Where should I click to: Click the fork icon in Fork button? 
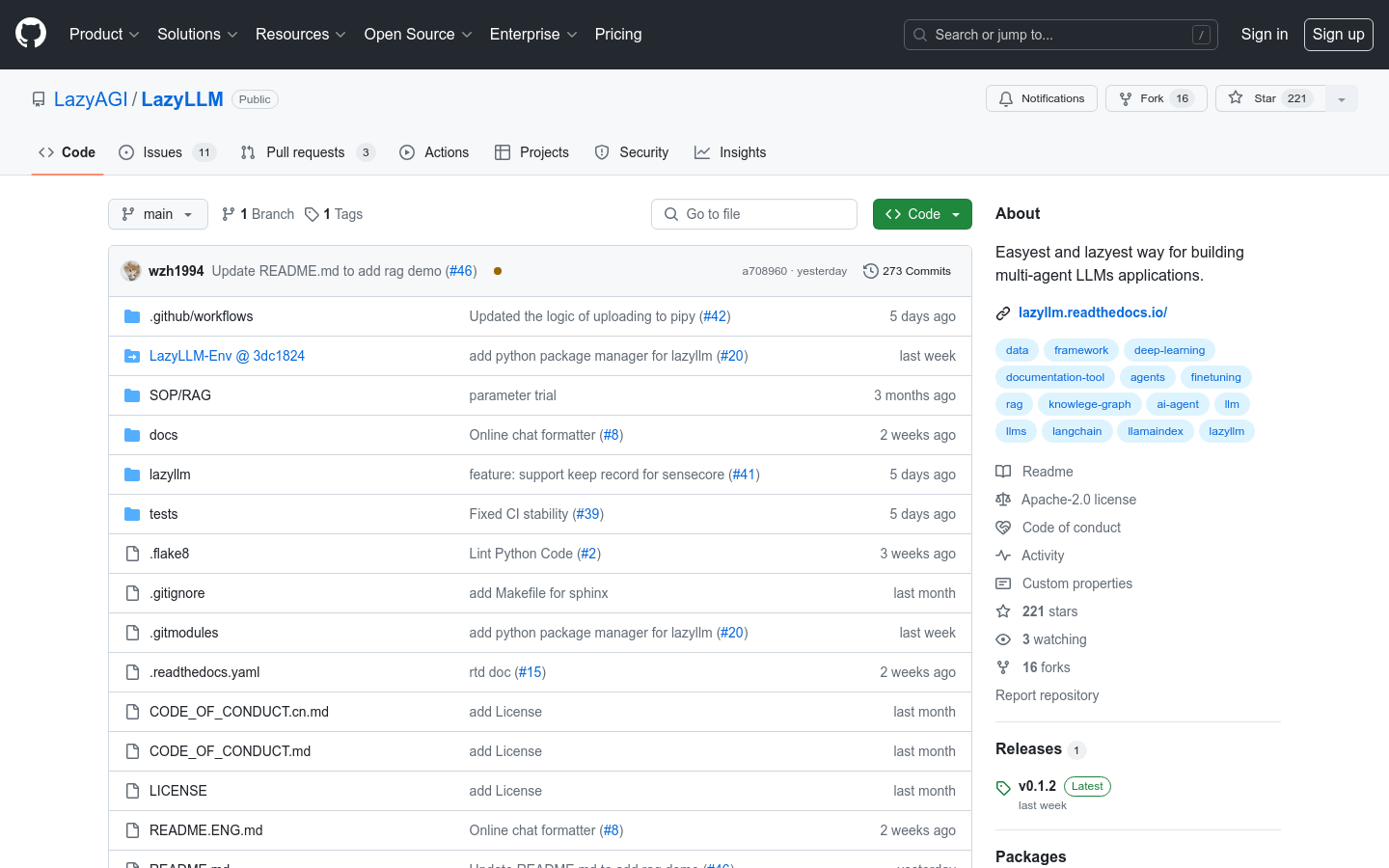(x=1125, y=98)
